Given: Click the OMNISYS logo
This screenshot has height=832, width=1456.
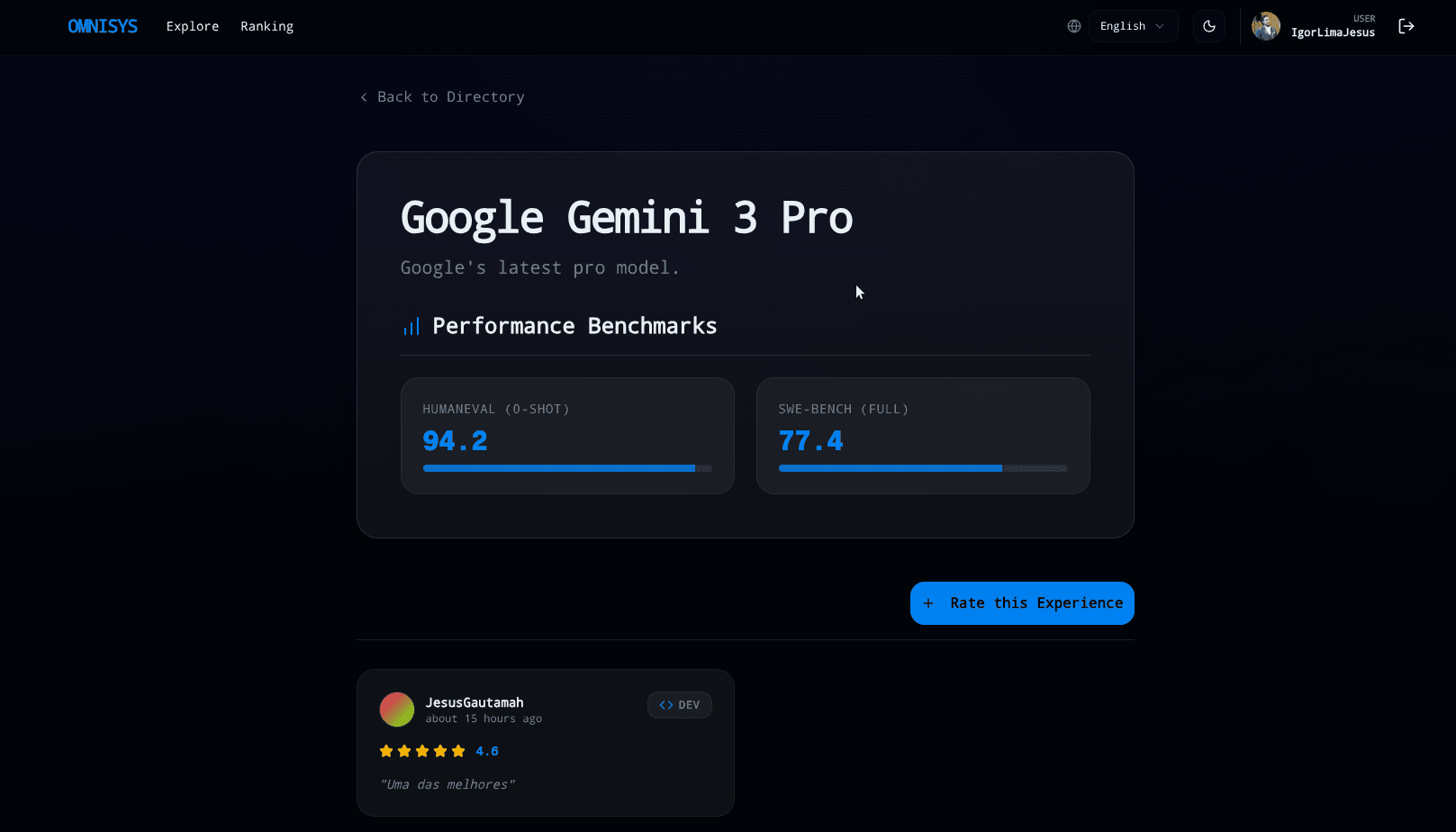Looking at the screenshot, I should 103,26.
